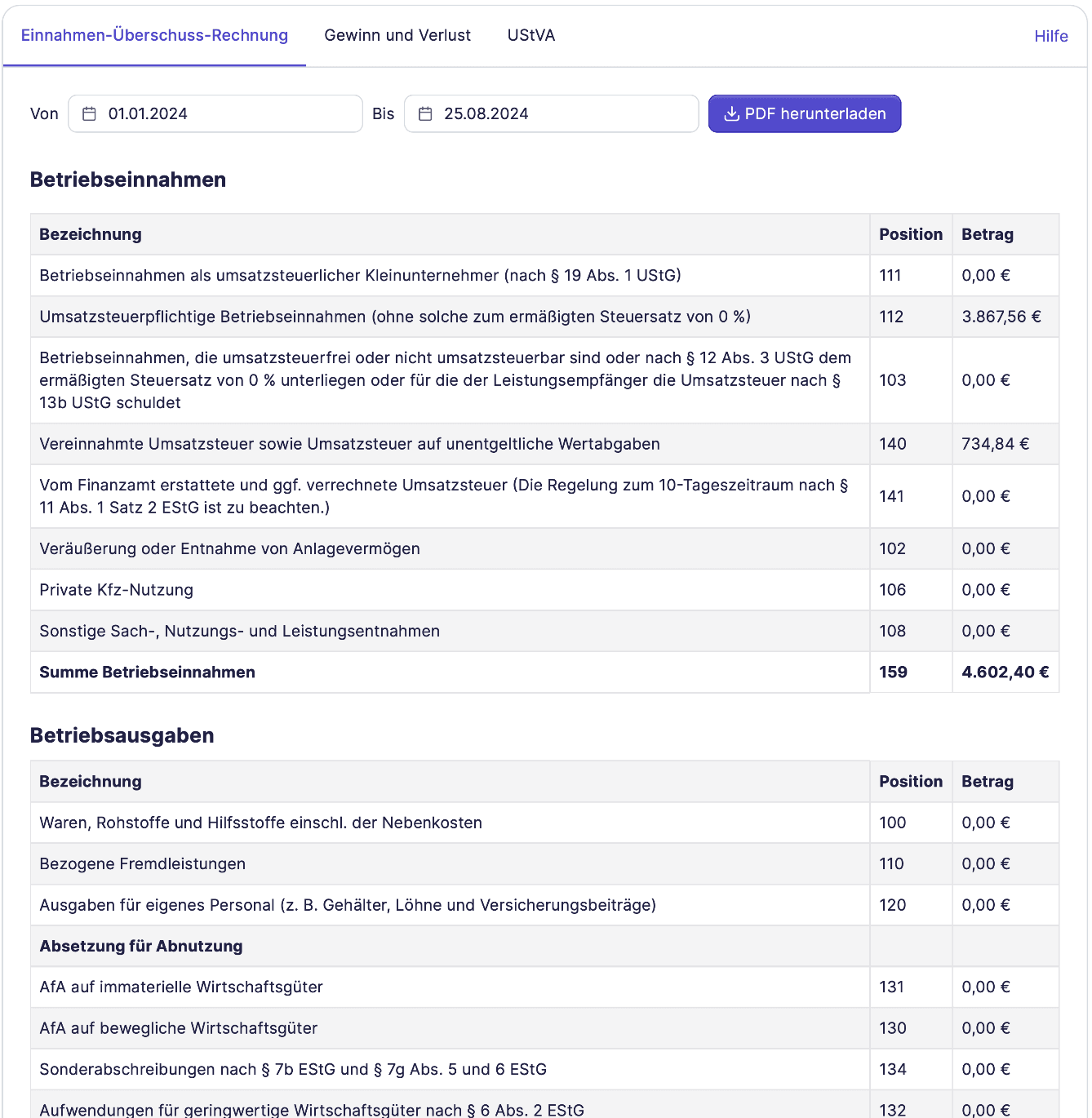Click amount 3.867,56 € in position 112
This screenshot has width=1092, height=1118.
[1001, 317]
